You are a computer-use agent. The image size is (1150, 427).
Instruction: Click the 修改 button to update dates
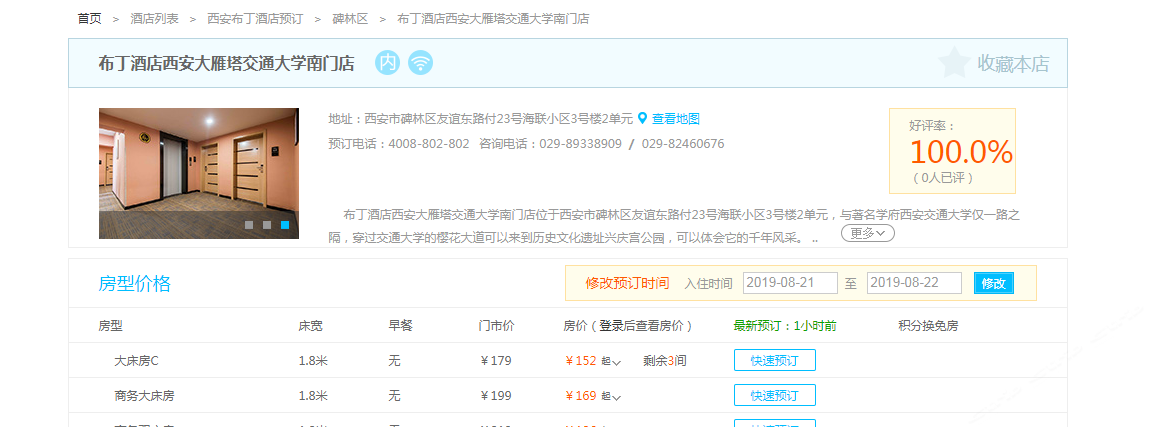point(994,283)
